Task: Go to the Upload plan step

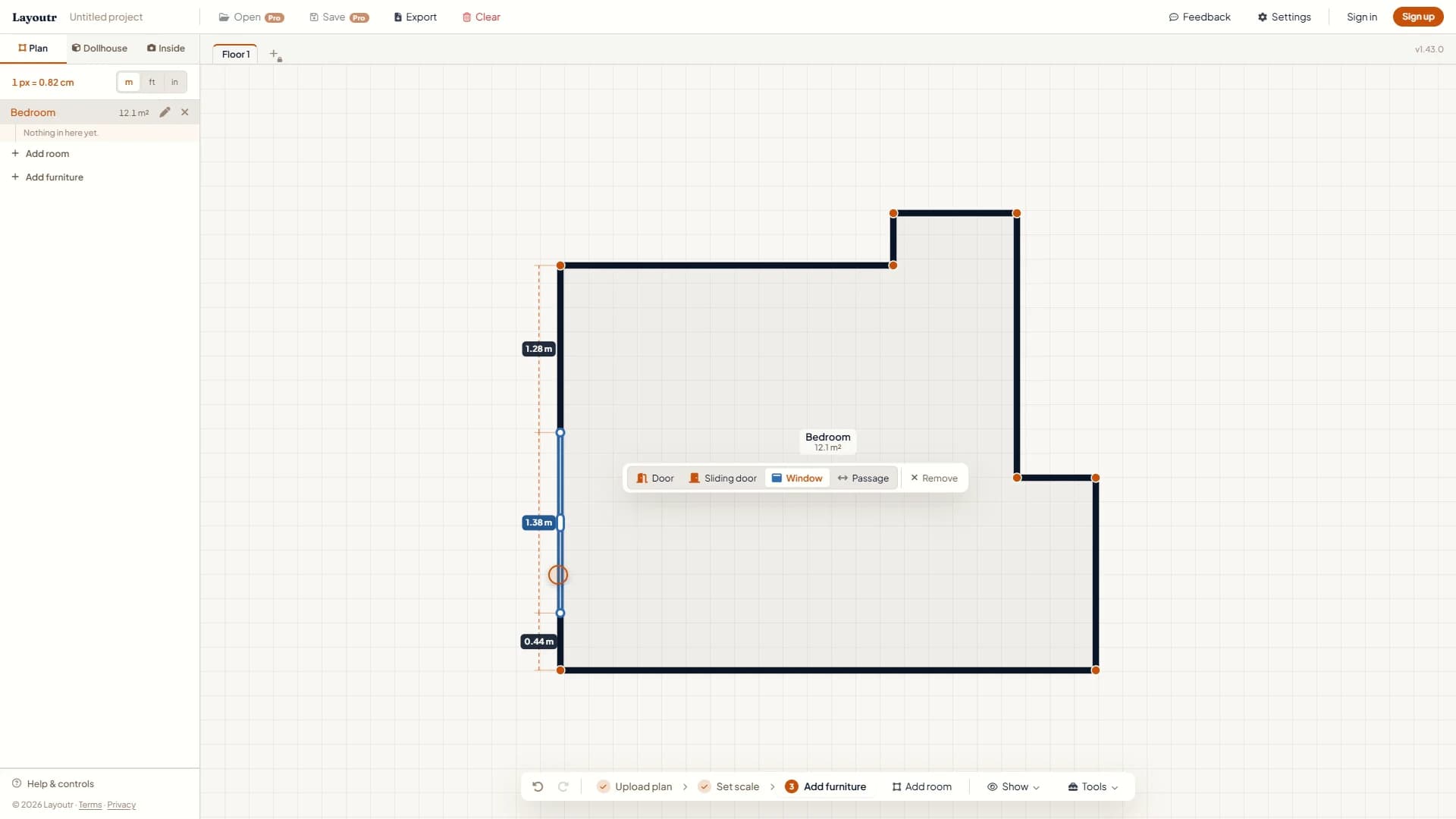Action: click(x=635, y=786)
